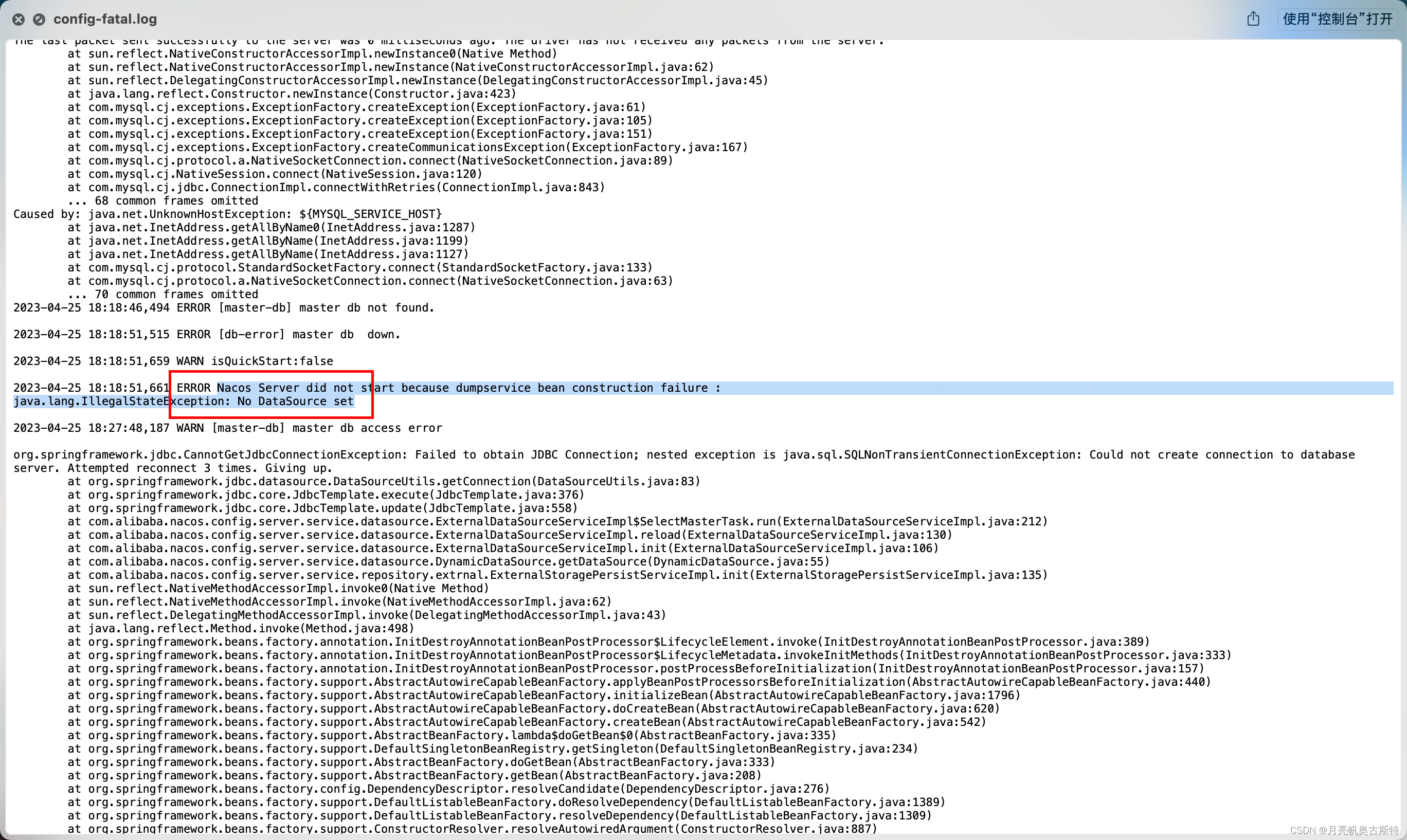Image resolution: width=1407 pixels, height=840 pixels.
Task: Close the config-fatal.log preview window
Action: tap(19, 20)
